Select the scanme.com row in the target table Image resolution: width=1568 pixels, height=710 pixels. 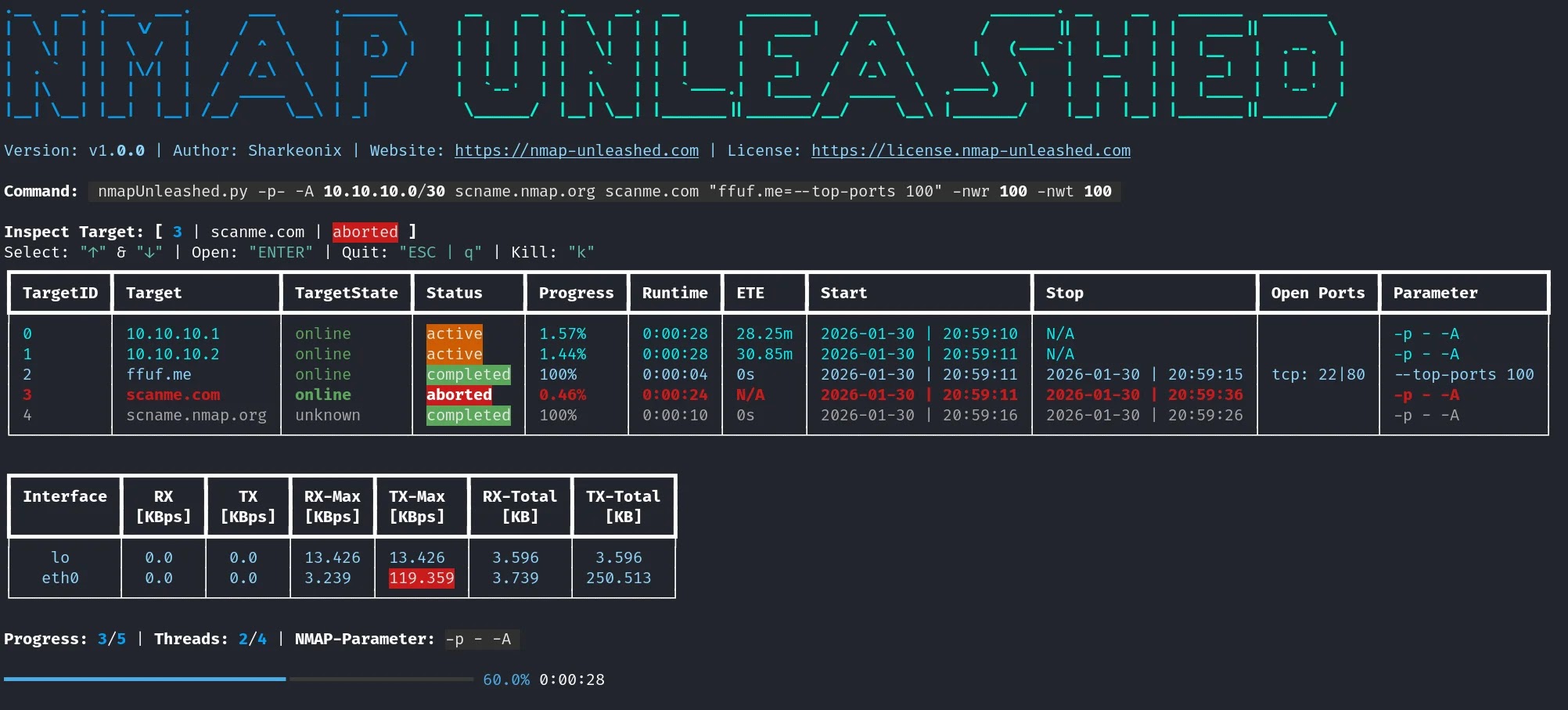click(173, 395)
